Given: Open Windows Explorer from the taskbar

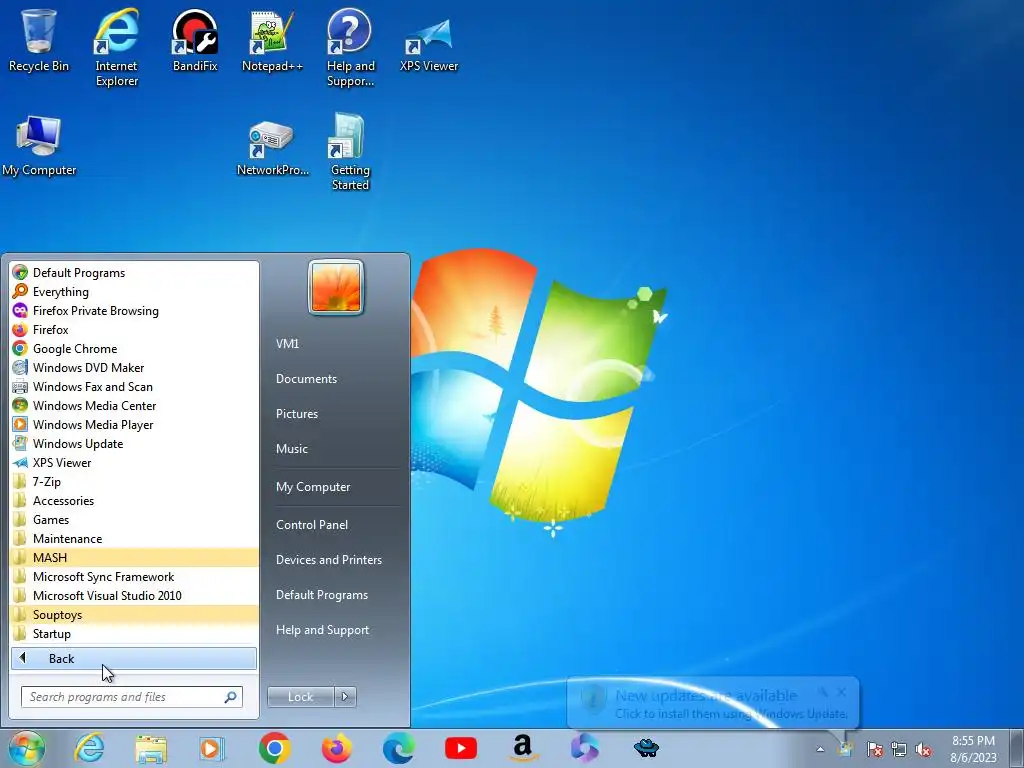Looking at the screenshot, I should [x=151, y=748].
